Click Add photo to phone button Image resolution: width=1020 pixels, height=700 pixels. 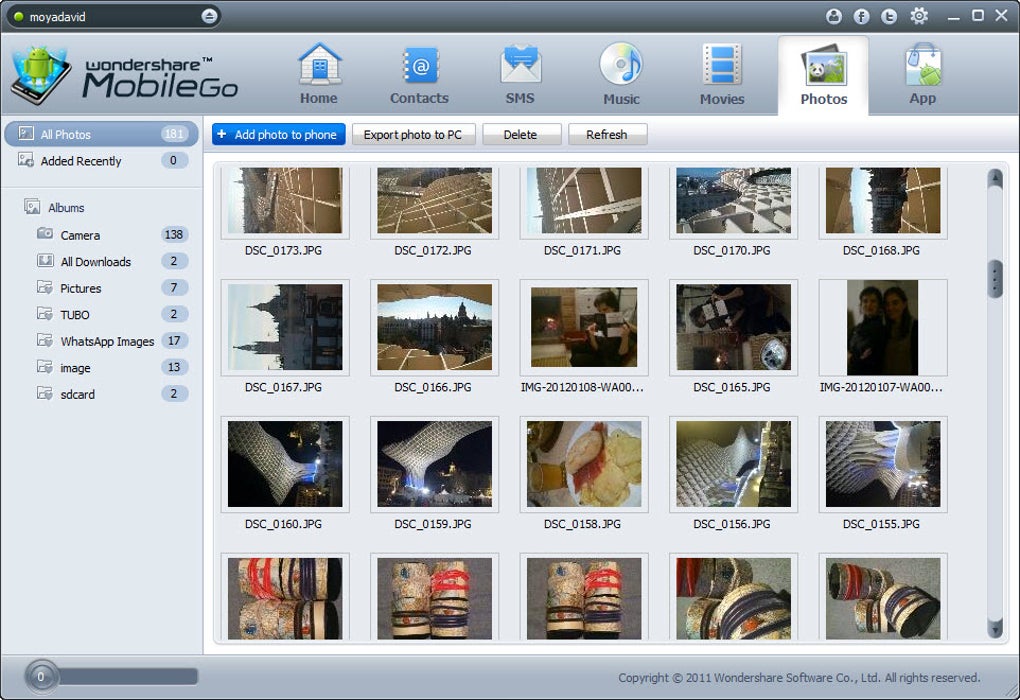coord(278,135)
